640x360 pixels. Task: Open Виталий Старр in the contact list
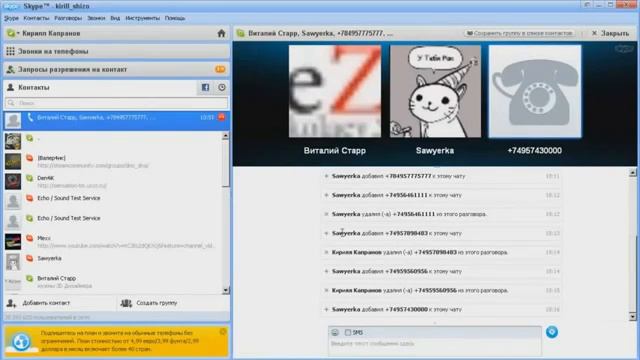[x=113, y=282]
